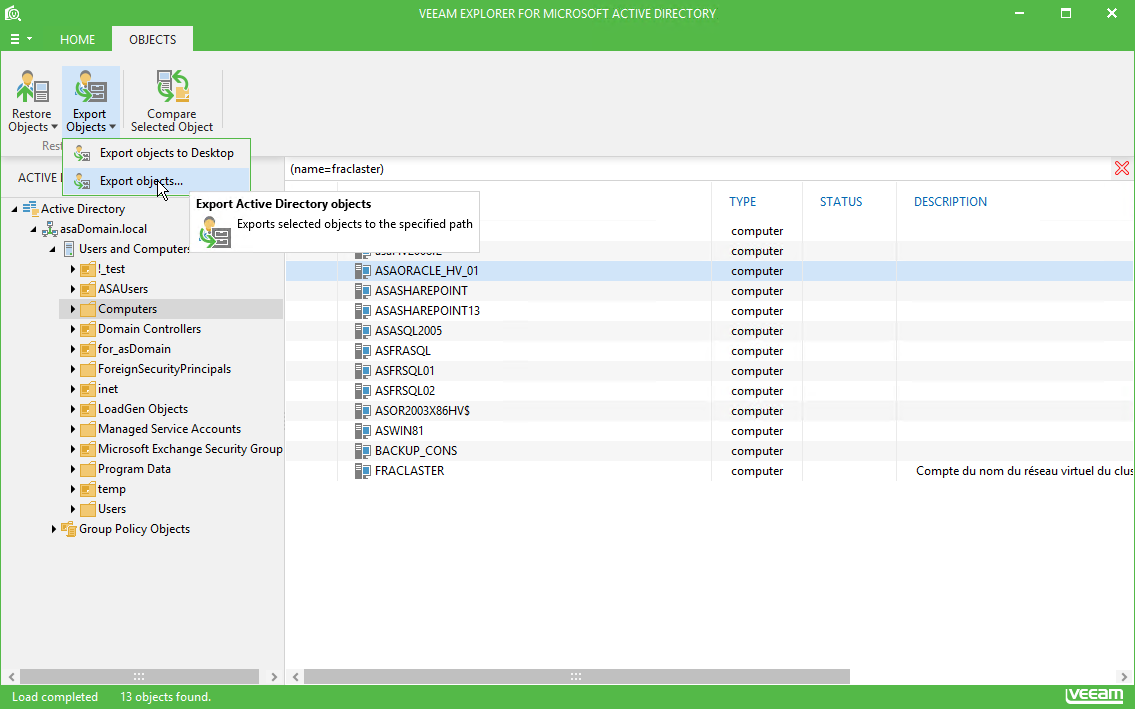Select the Computers tree item label
The image size is (1135, 709).
[127, 309]
